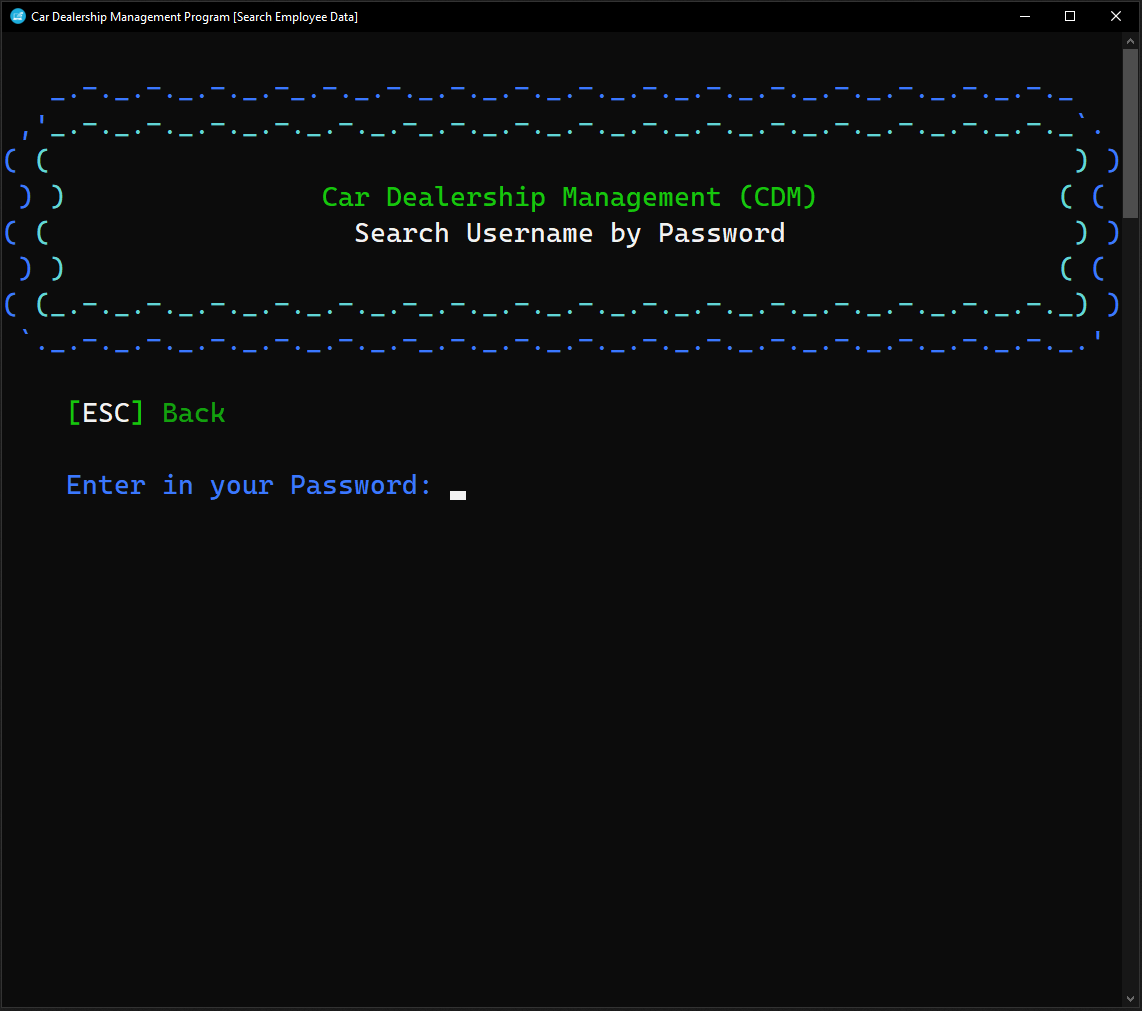The image size is (1142, 1011).
Task: Click the vertical scrollbar thumb
Action: [1130, 133]
